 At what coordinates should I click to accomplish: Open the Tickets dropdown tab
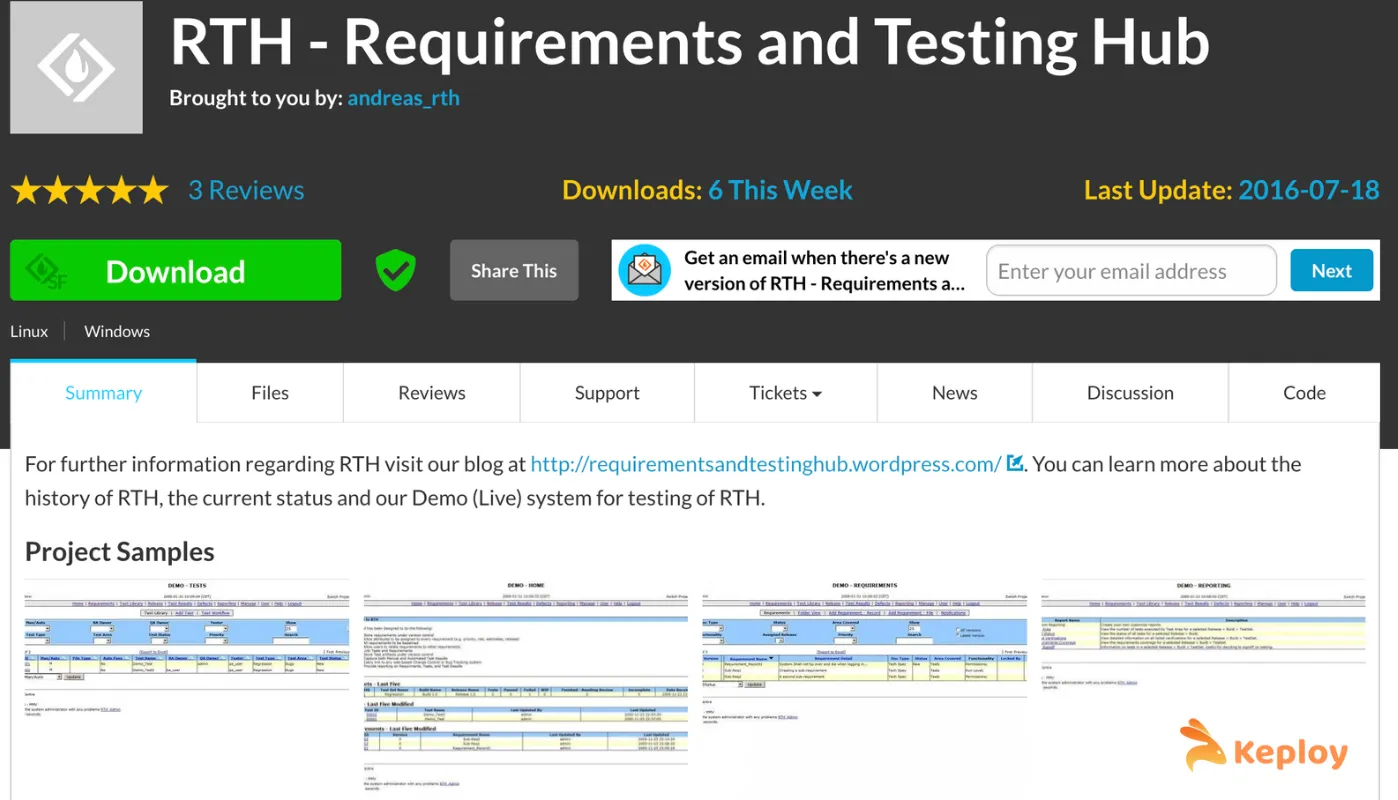pyautogui.click(x=785, y=393)
